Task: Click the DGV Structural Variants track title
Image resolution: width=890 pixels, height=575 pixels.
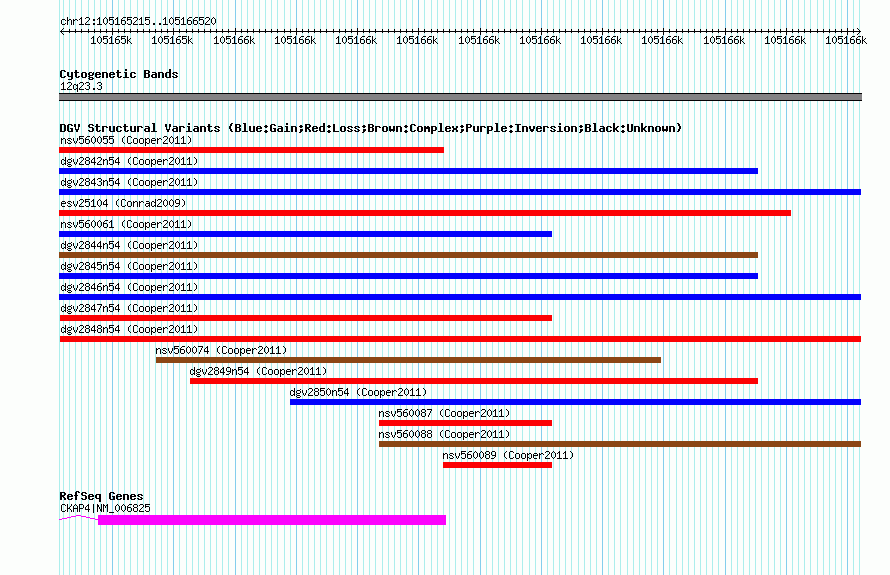Action: [371, 128]
